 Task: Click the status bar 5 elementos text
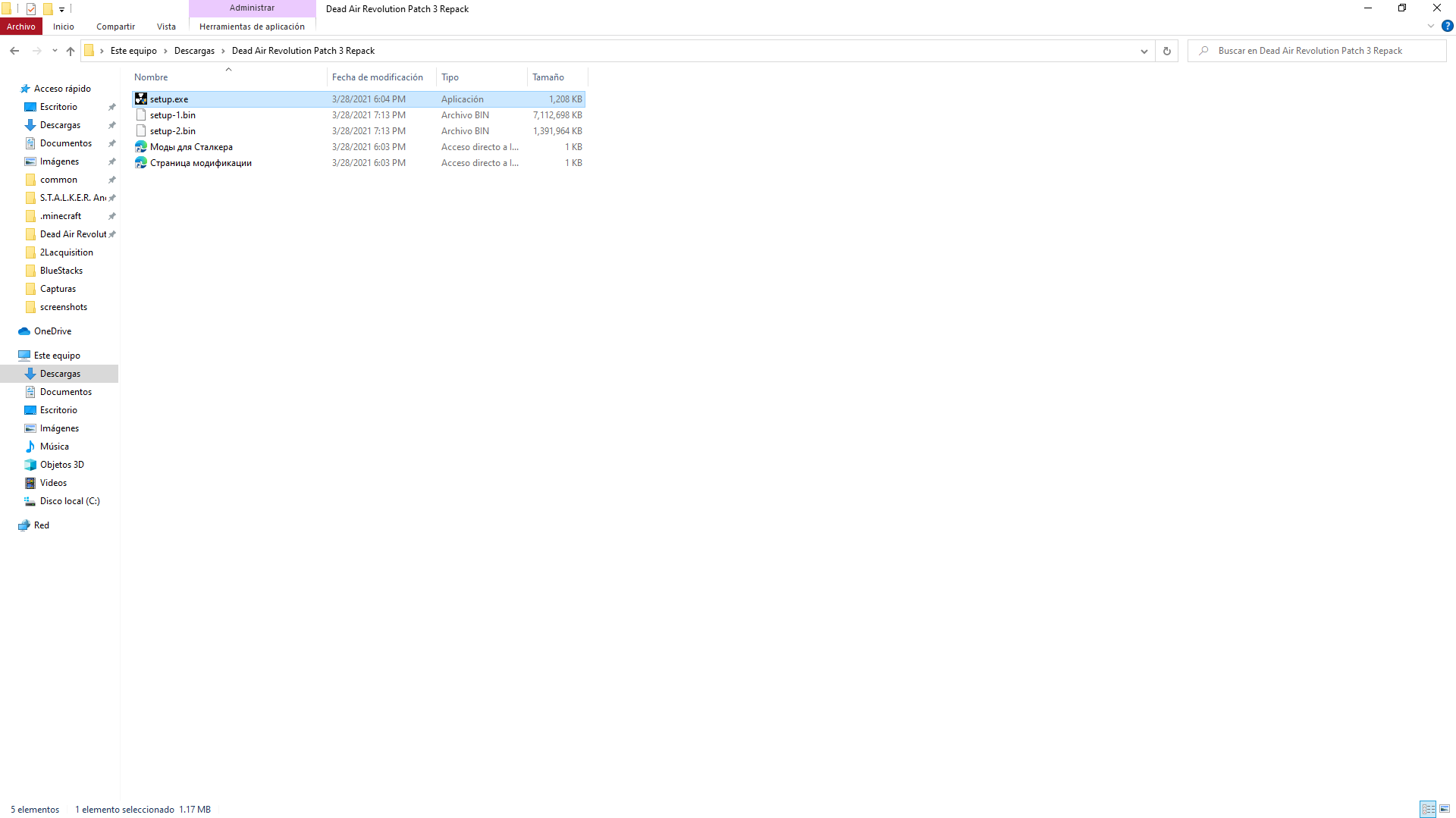pyautogui.click(x=35, y=810)
